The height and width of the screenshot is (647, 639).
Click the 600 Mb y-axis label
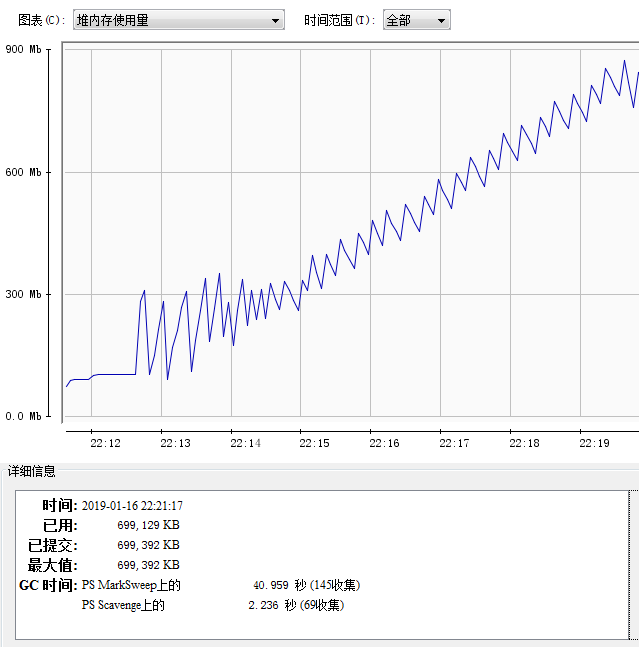pyautogui.click(x=23, y=172)
